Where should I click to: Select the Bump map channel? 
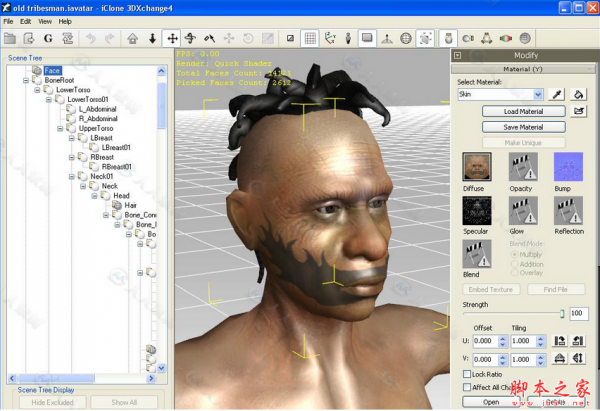click(x=569, y=167)
